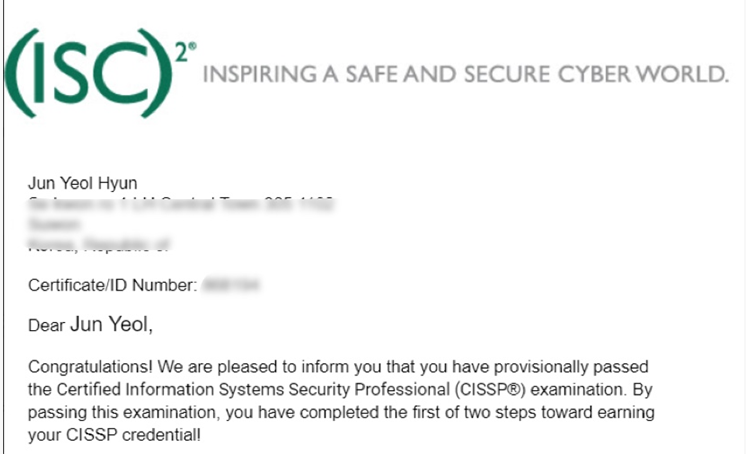Click the green (ISC)² logo

(x=100, y=73)
